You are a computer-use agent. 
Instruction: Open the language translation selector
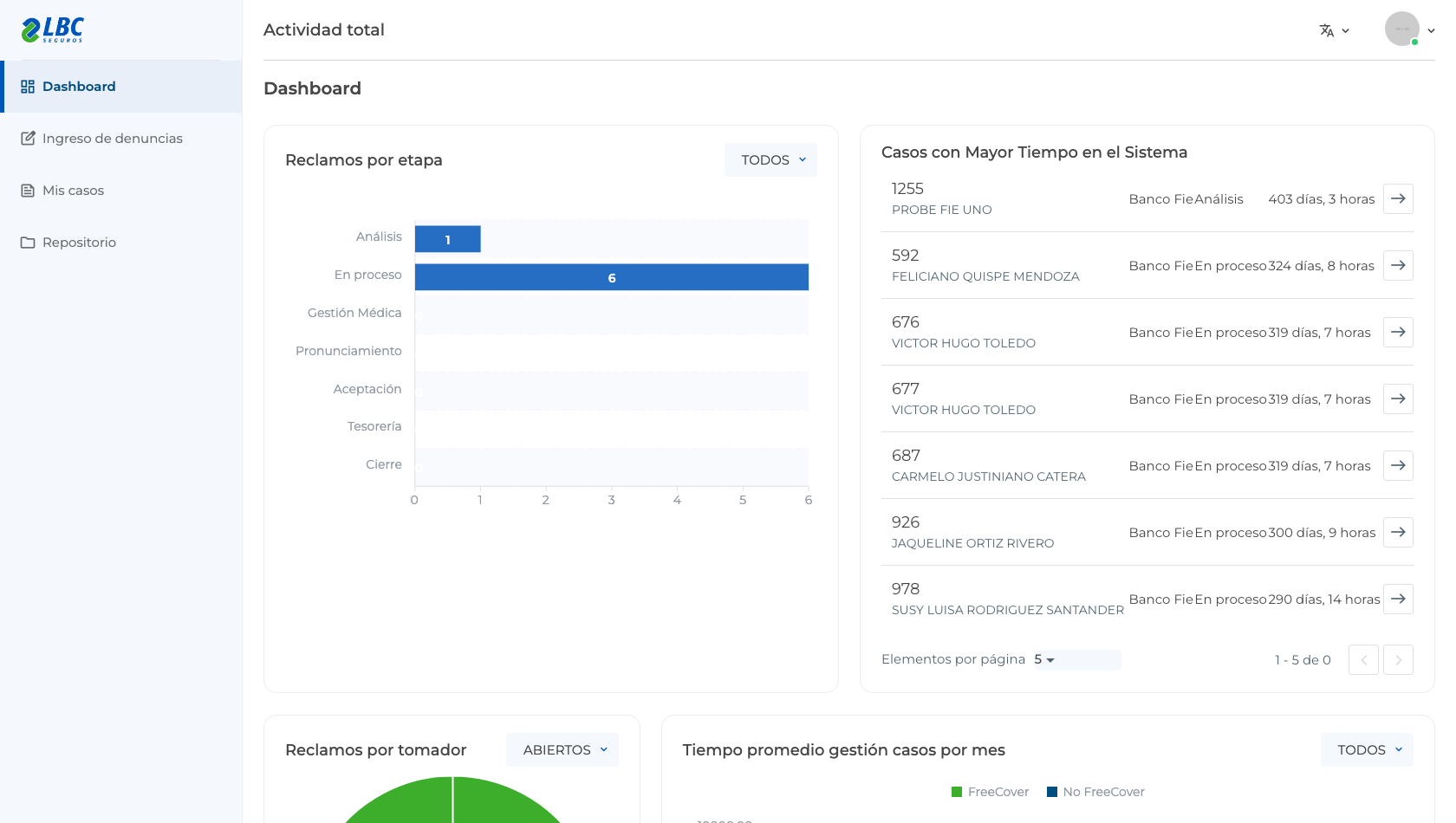1335,30
